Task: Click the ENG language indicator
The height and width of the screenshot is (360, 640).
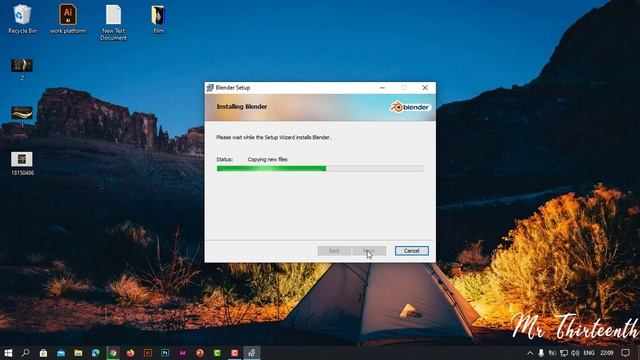Action: pyautogui.click(x=589, y=353)
